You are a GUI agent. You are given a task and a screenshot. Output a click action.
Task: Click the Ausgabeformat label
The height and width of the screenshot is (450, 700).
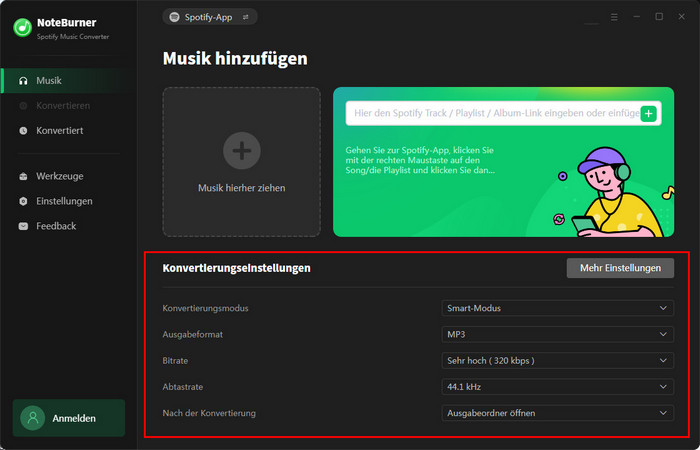coord(192,334)
